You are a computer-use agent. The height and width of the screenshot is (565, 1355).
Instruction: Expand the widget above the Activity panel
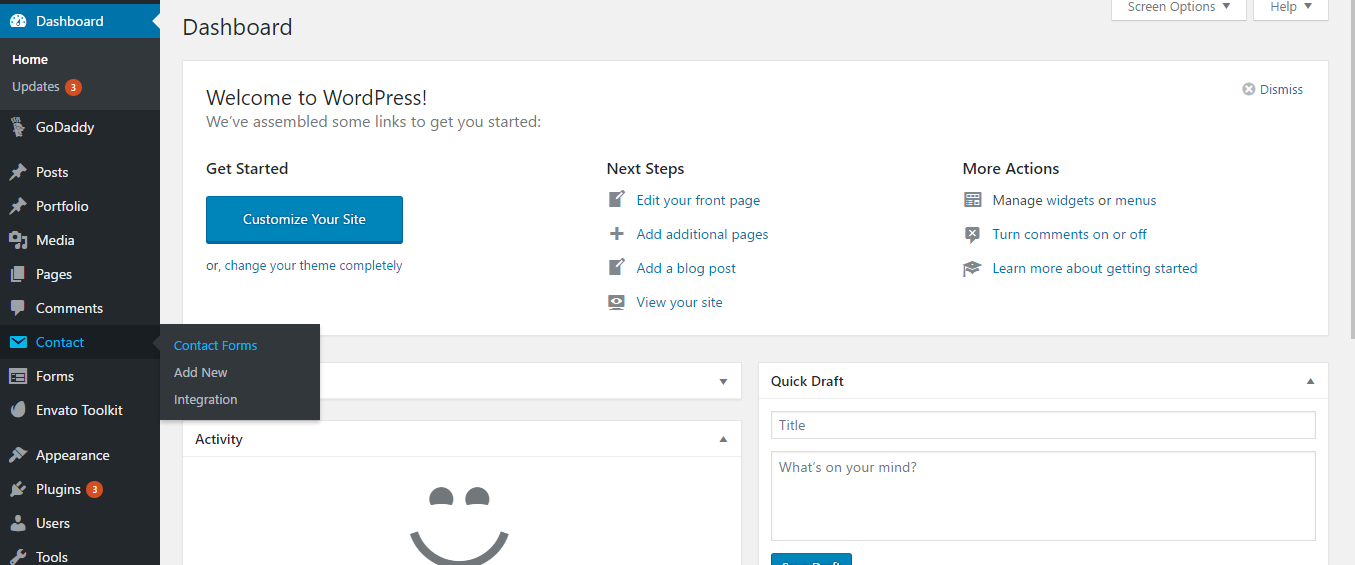pyautogui.click(x=723, y=381)
